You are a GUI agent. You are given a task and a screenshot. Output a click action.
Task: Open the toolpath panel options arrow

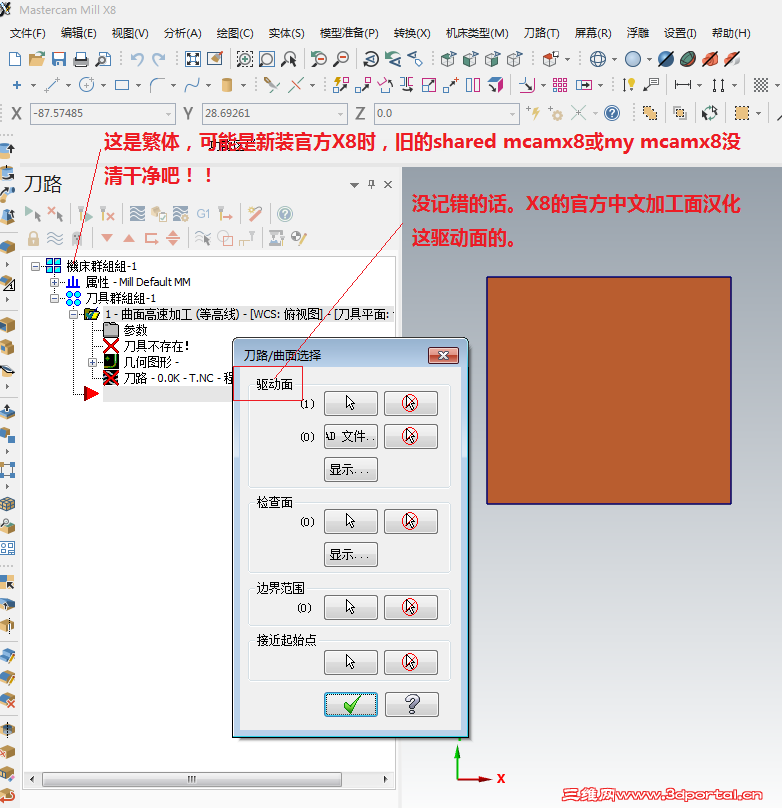point(354,184)
